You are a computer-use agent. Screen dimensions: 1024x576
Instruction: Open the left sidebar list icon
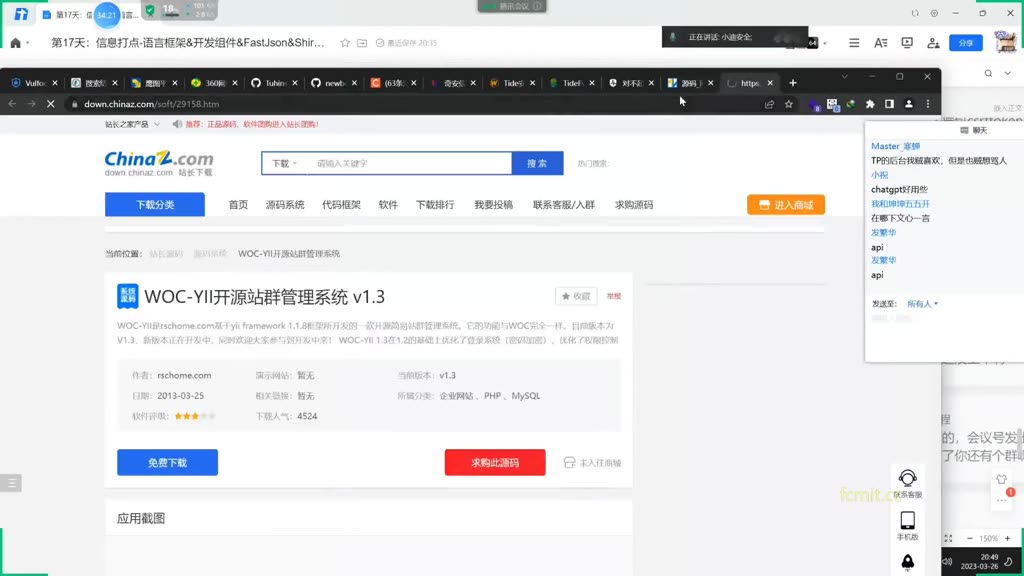(x=11, y=483)
